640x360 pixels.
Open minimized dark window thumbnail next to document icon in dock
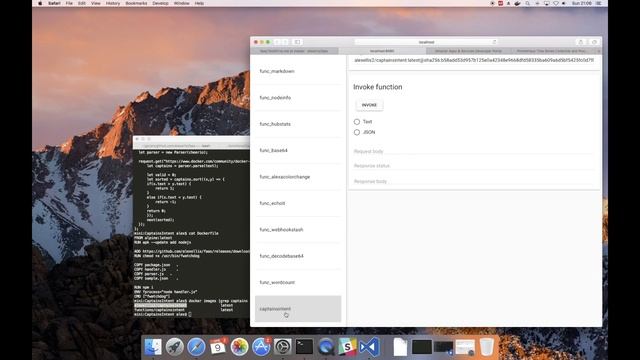[x=422, y=347]
